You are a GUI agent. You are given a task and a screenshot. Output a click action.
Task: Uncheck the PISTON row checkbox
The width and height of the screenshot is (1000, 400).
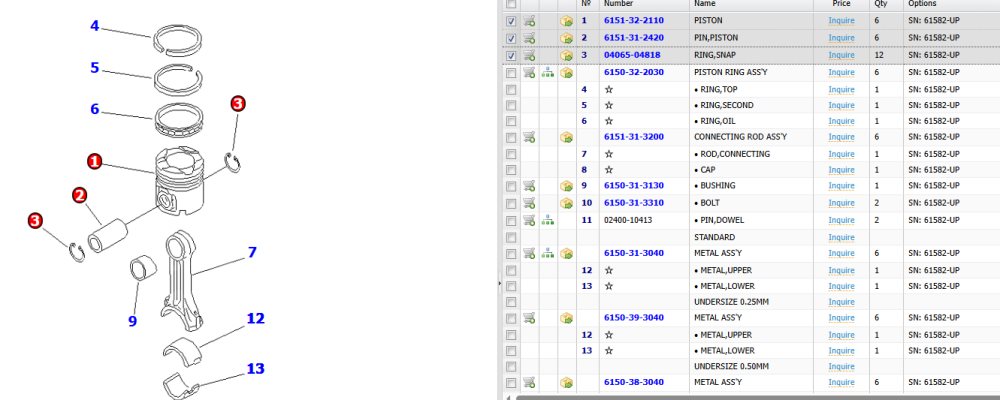click(511, 21)
